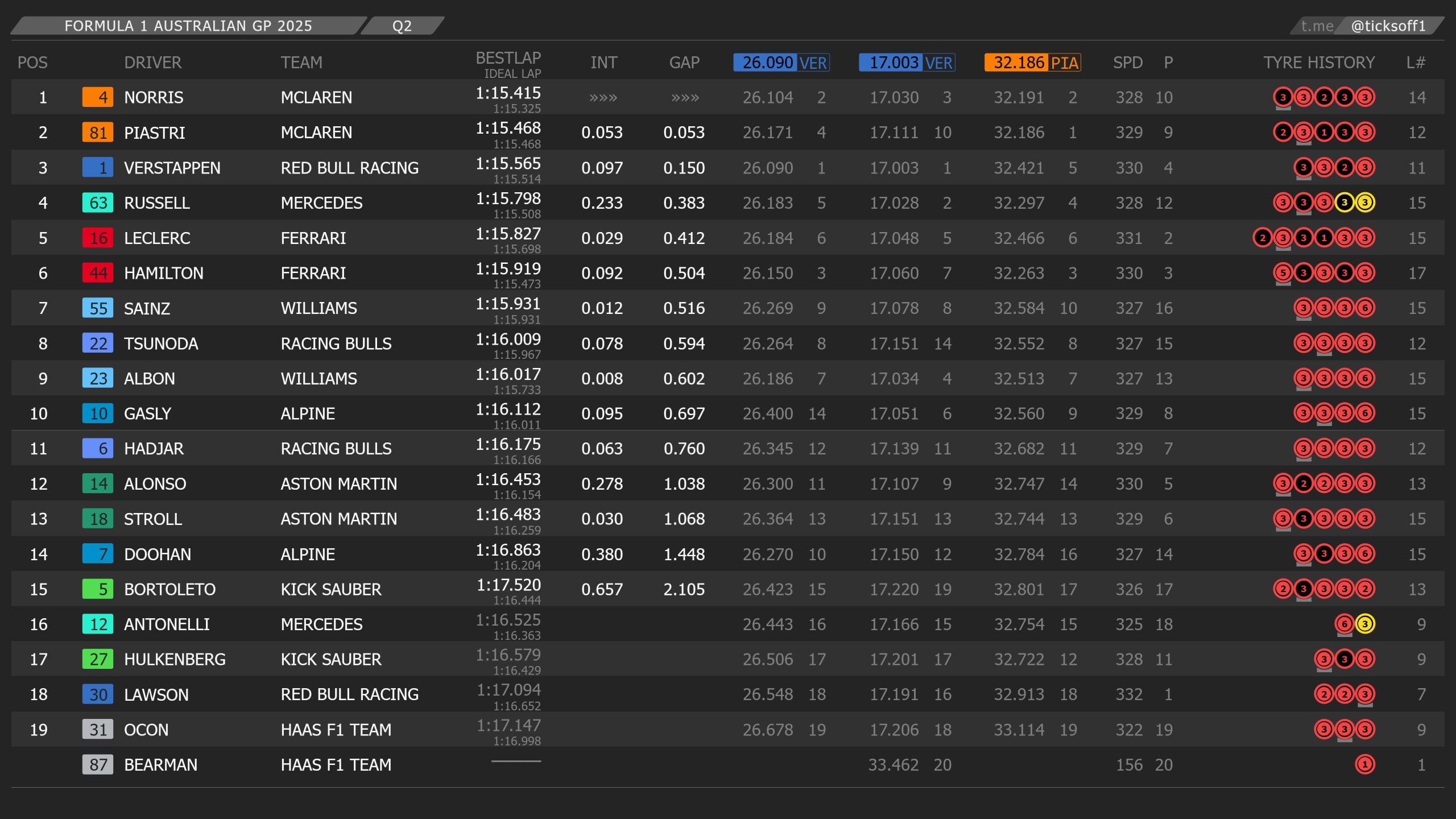
Task: Click Ocon's best lap 1:17.147
Action: tap(508, 725)
